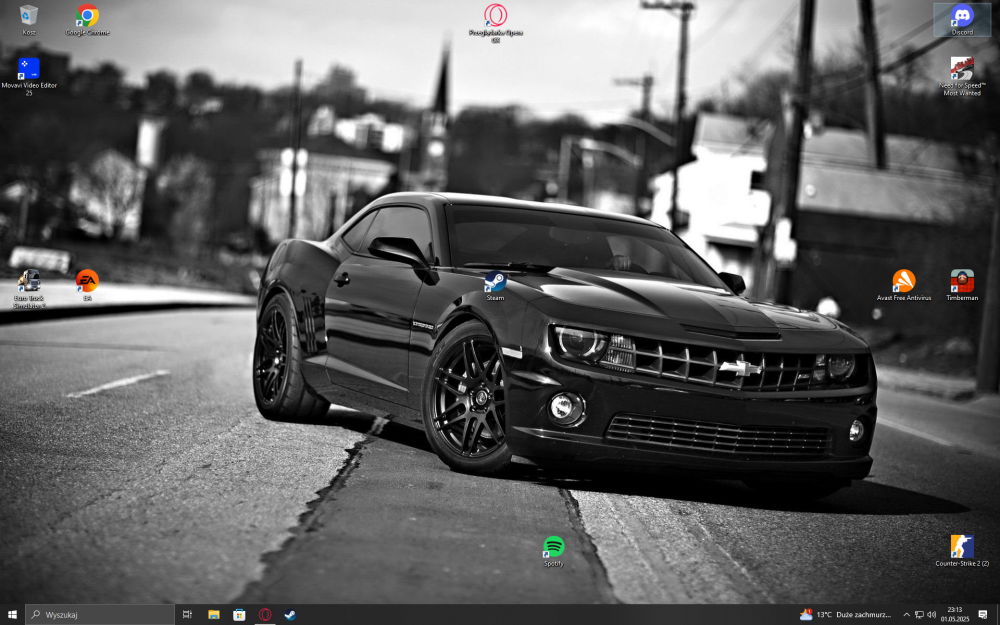Open Steam from the taskbar
Viewport: 1000px width, 625px height.
tap(290, 615)
